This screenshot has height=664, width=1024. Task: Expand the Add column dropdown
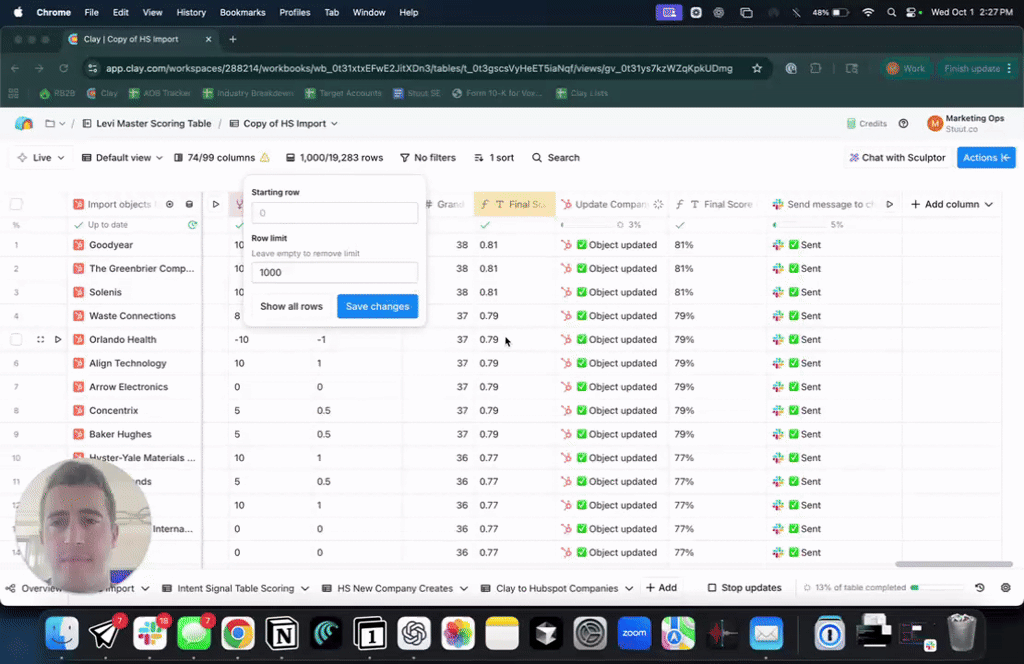(x=951, y=204)
